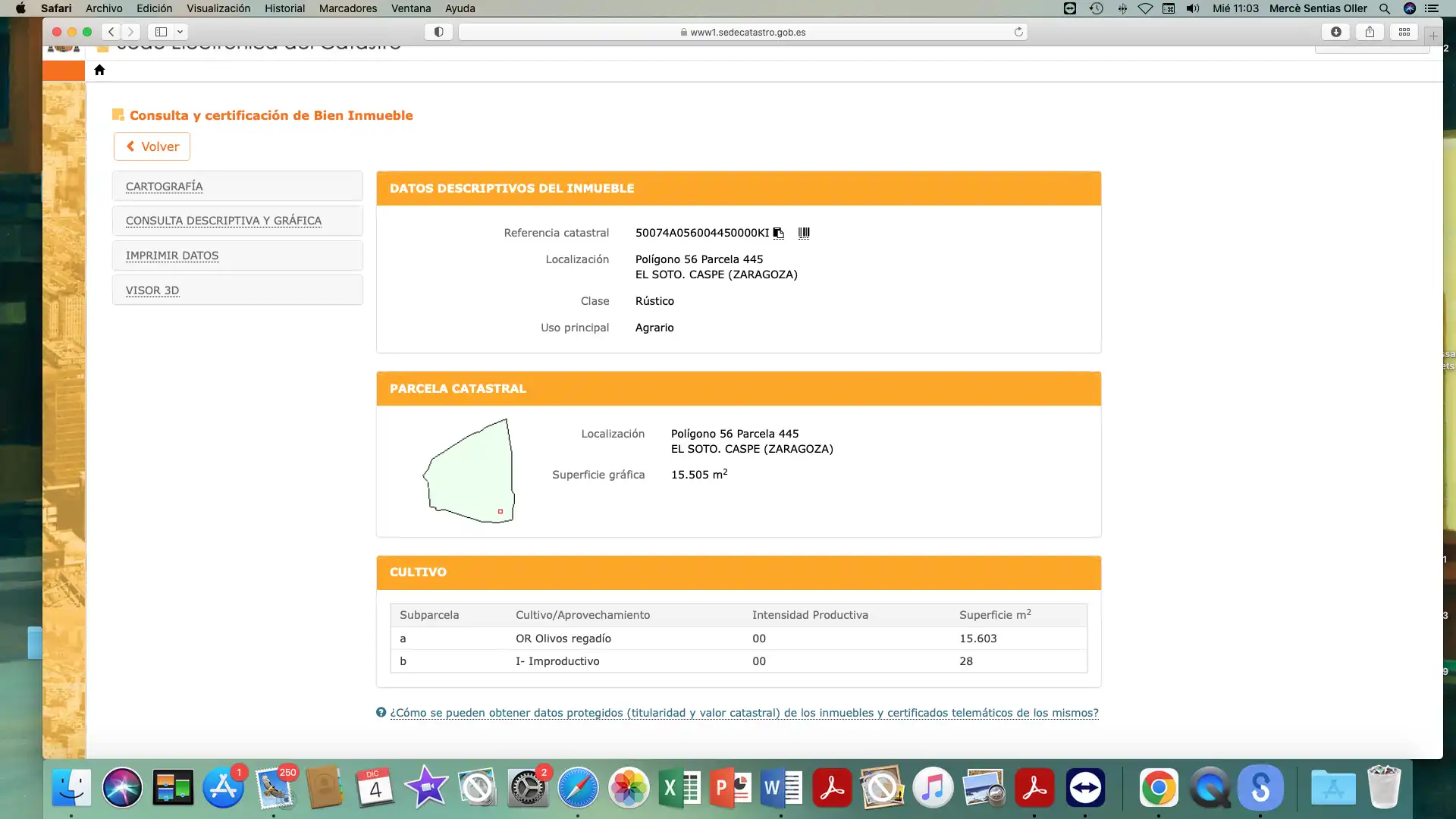Launch Google Chrome from the Dock
The image size is (1456, 819).
[x=1159, y=788]
